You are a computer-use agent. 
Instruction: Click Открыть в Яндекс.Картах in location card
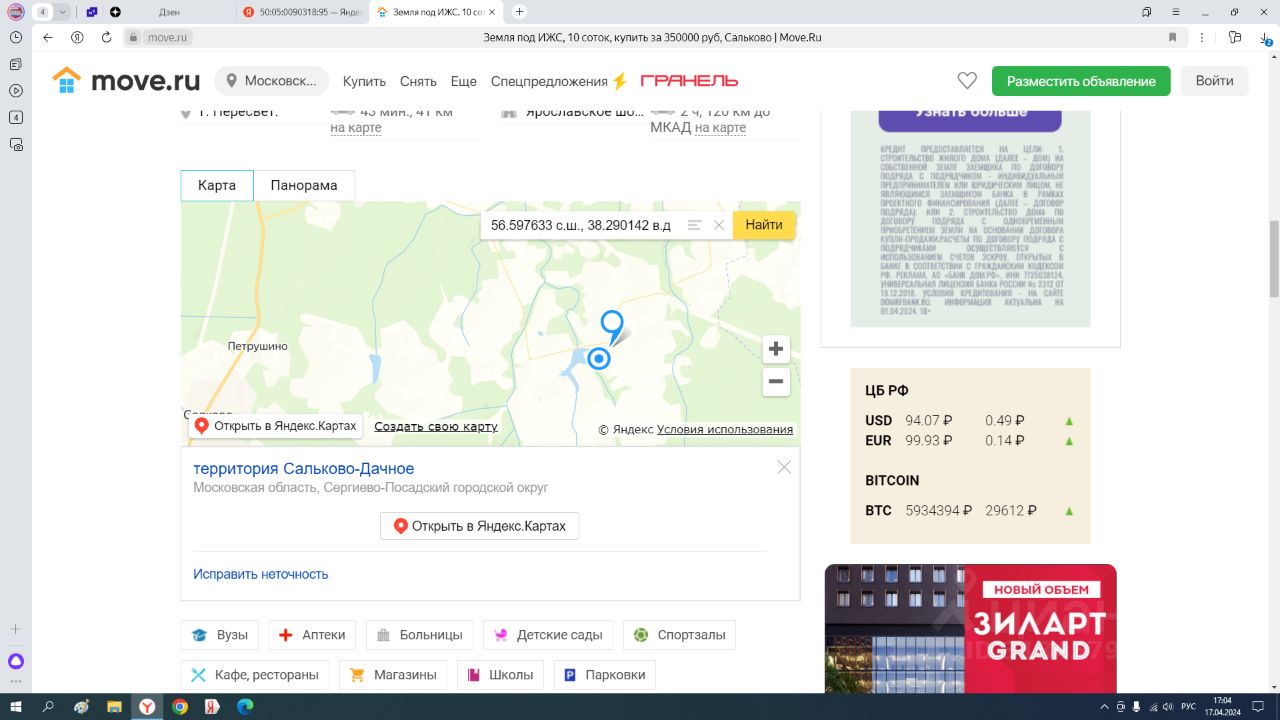click(479, 526)
